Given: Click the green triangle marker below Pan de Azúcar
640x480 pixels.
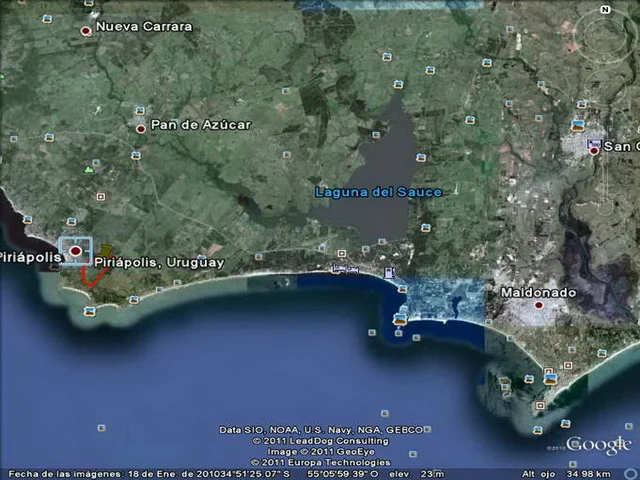Looking at the screenshot, I should 89,170.
